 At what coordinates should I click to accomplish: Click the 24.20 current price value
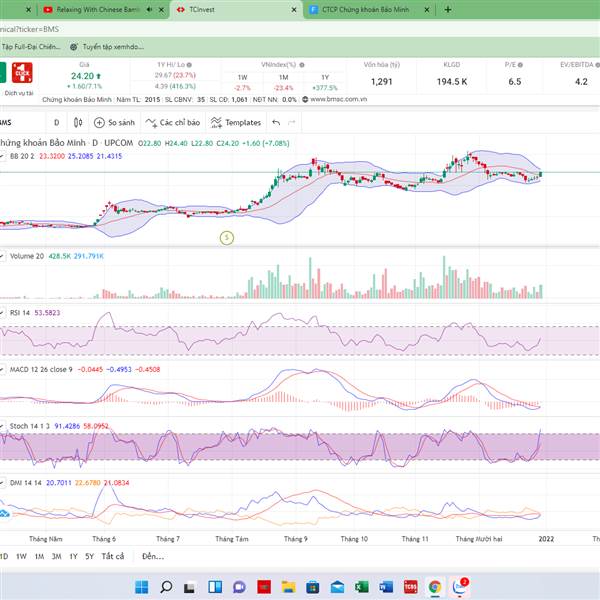tap(82, 76)
